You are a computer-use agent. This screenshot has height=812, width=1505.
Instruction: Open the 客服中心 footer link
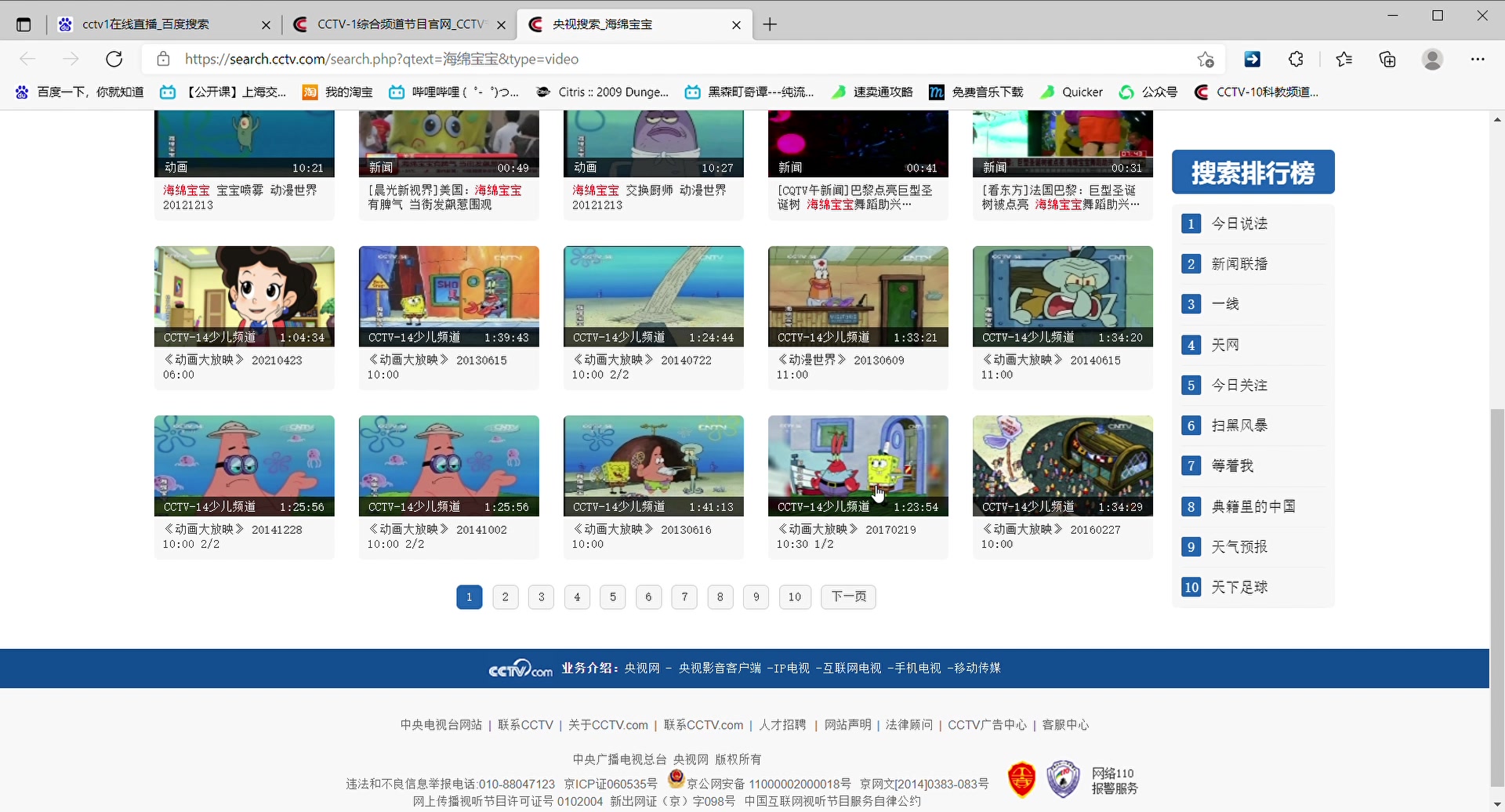coord(1065,725)
